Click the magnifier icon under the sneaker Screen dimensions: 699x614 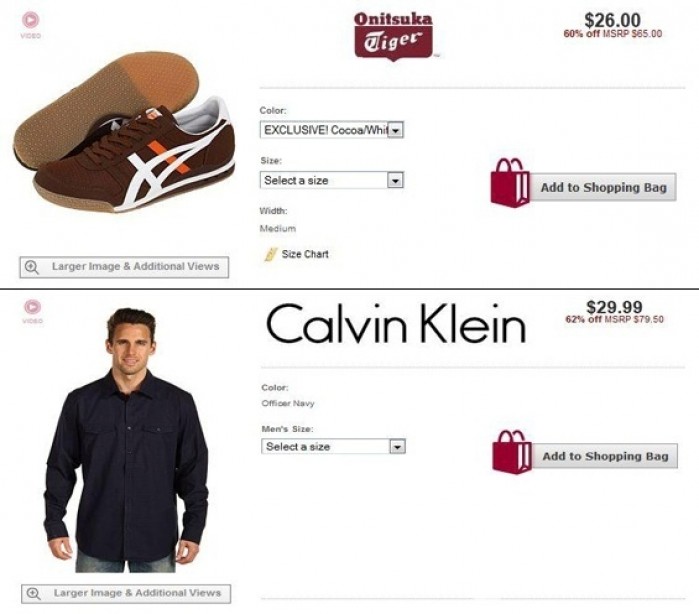point(32,267)
